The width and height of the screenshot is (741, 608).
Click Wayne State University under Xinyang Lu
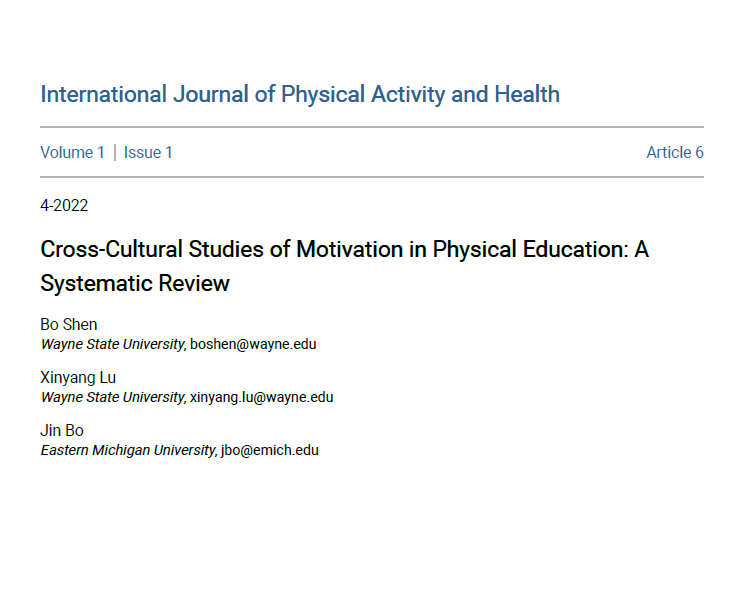click(x=112, y=396)
